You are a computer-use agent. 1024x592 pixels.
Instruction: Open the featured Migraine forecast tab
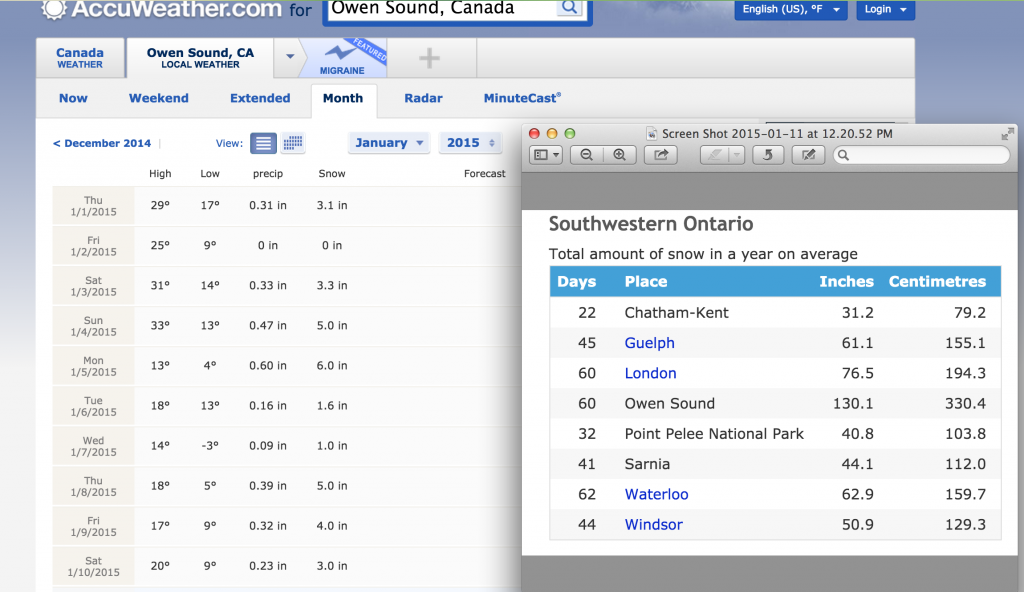tap(343, 58)
